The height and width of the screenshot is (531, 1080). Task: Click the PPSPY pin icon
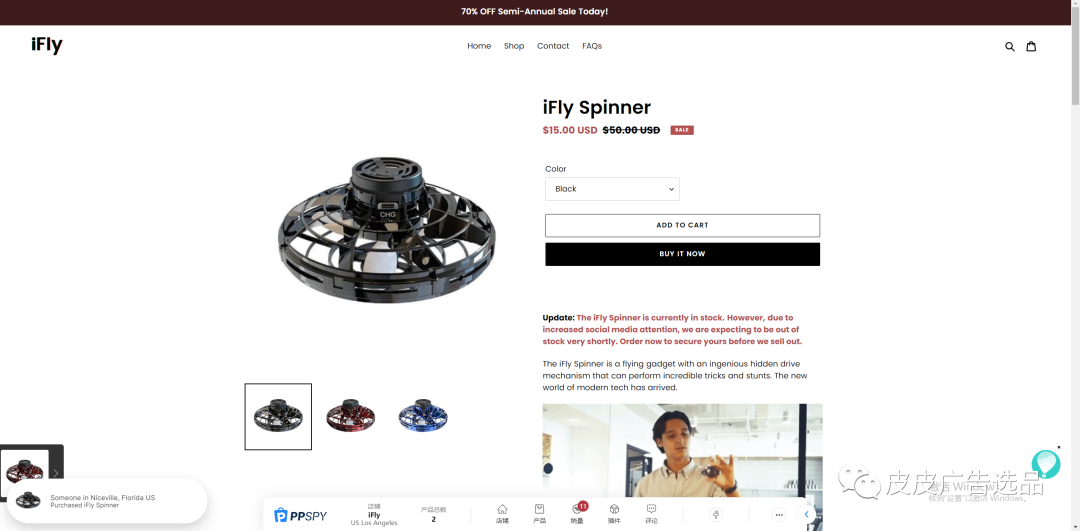tap(716, 514)
